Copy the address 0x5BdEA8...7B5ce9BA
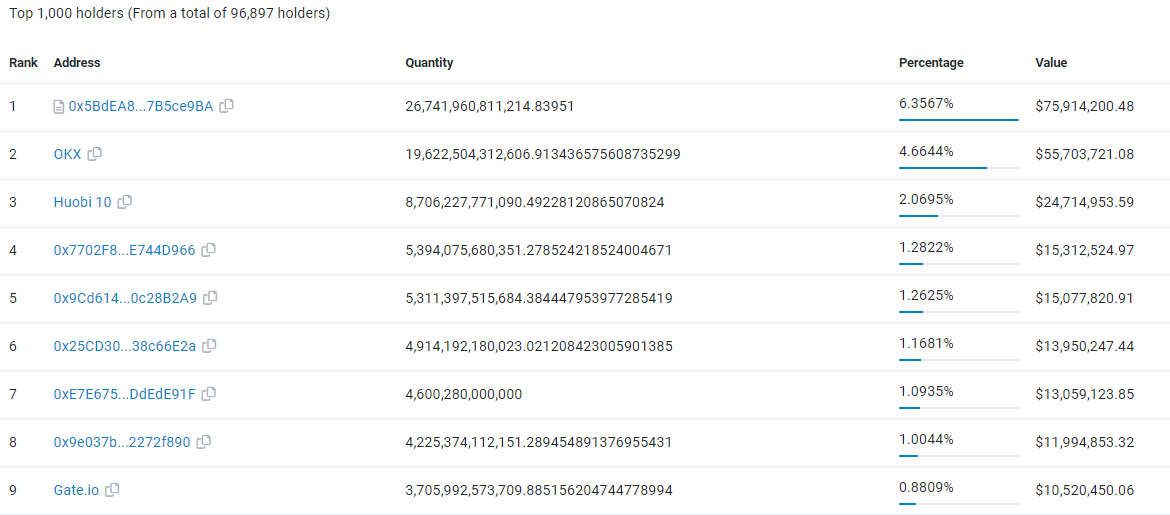 [x=227, y=106]
